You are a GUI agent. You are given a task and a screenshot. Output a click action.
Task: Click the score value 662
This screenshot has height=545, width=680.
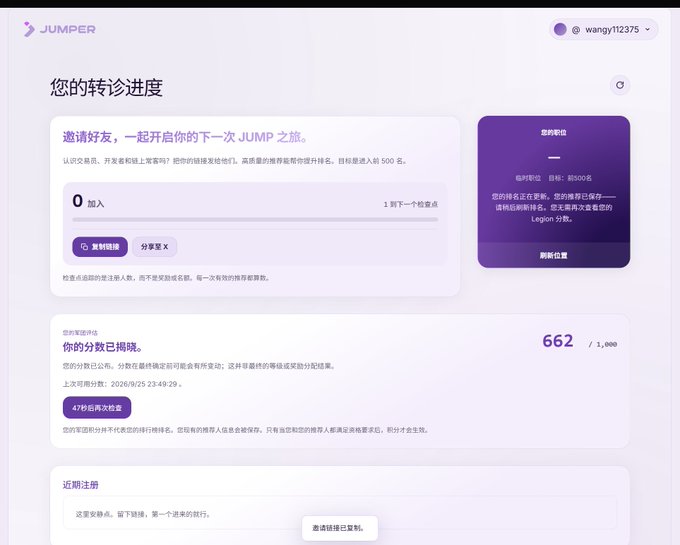[x=558, y=341]
